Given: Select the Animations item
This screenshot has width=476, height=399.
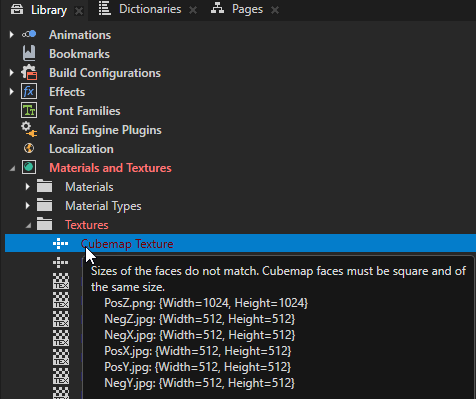Looking at the screenshot, I should (x=80, y=35).
